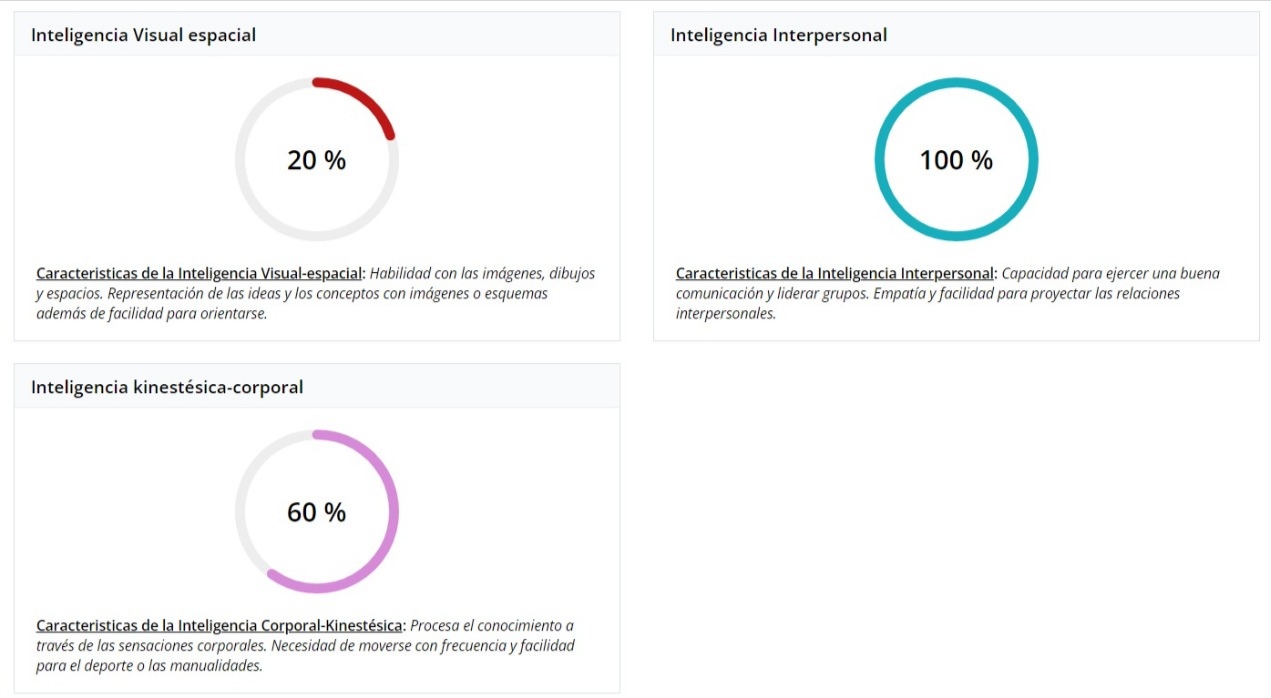This screenshot has width=1271, height=698.
Task: Select the "Inteligencia Interpersonal" card header
Action: pyautogui.click(x=778, y=35)
